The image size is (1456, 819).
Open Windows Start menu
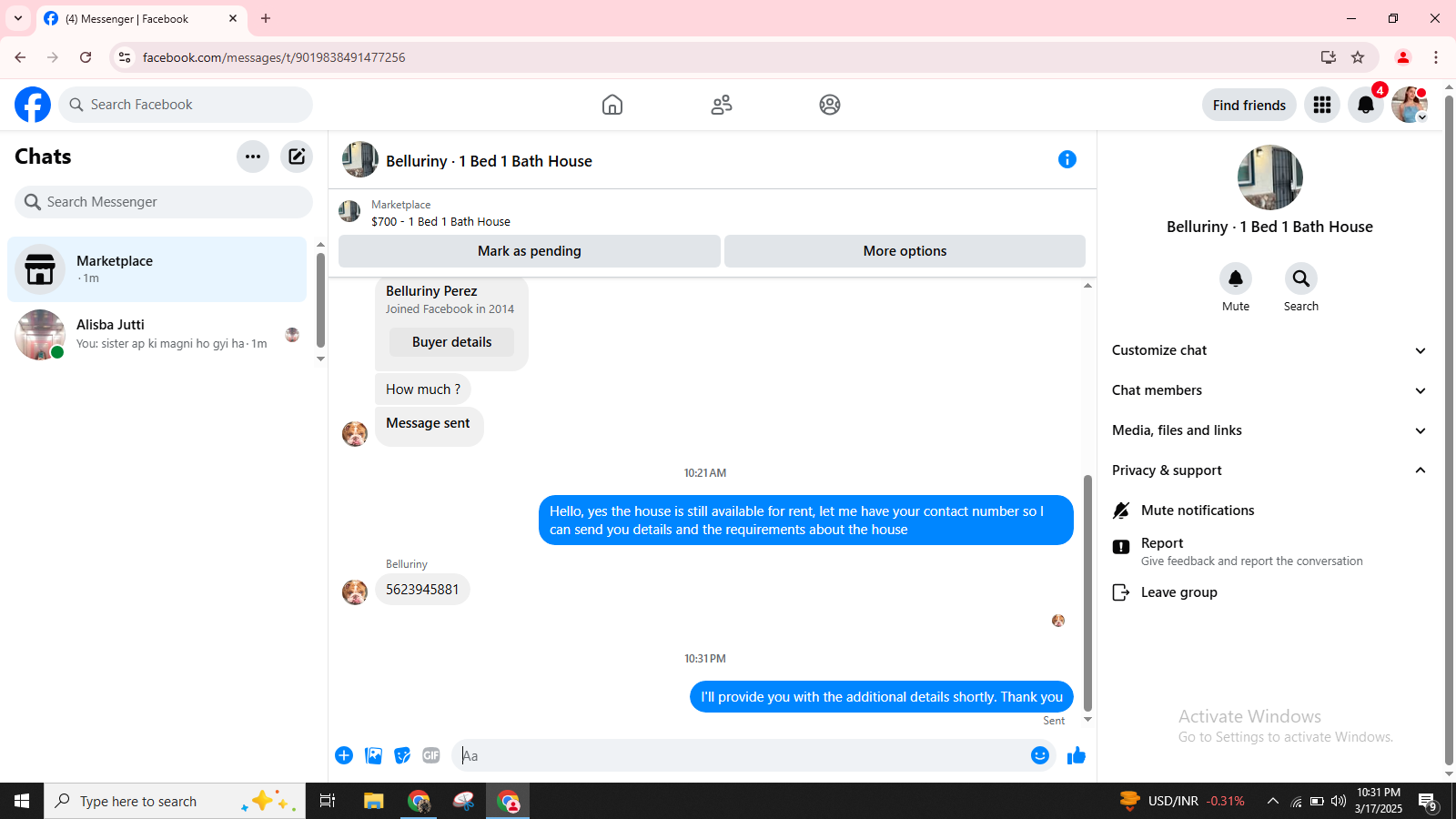click(22, 801)
